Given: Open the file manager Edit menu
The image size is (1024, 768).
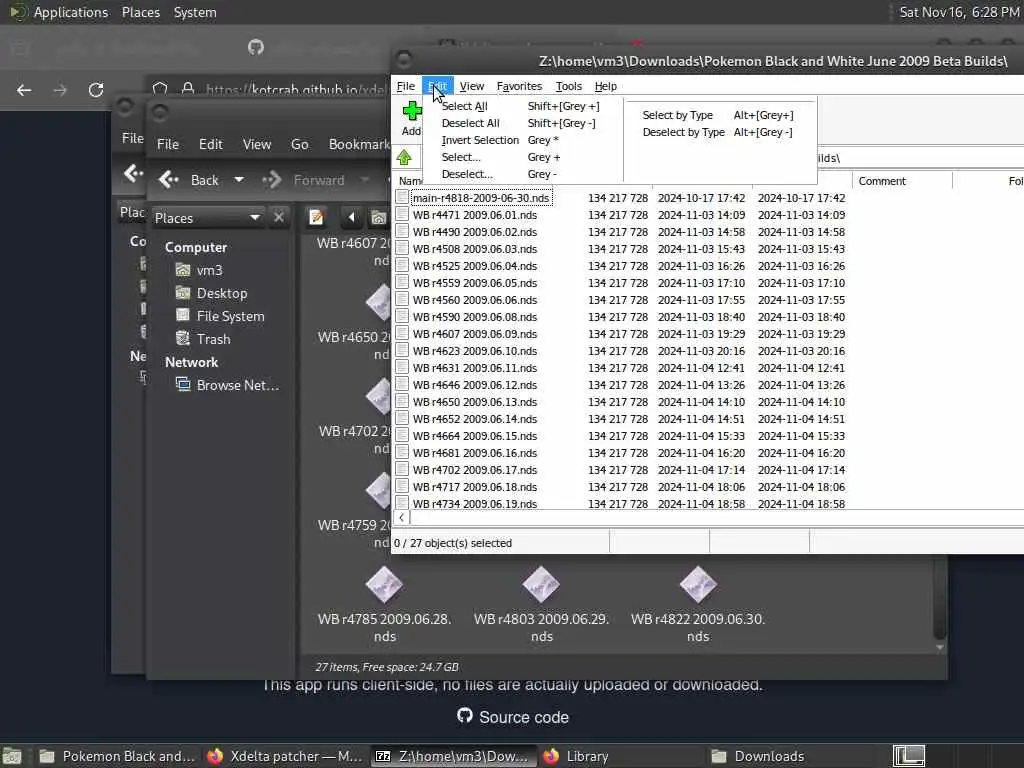Looking at the screenshot, I should [x=210, y=144].
